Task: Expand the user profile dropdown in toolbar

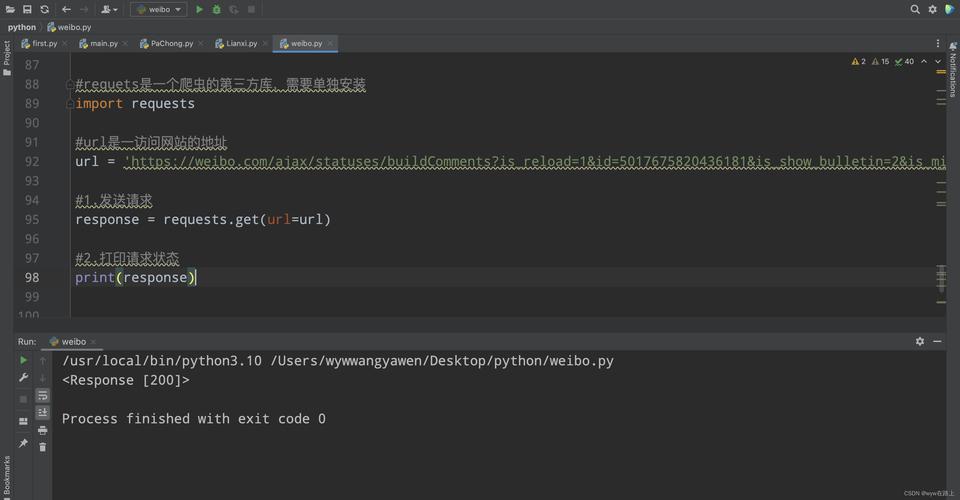Action: click(110, 9)
